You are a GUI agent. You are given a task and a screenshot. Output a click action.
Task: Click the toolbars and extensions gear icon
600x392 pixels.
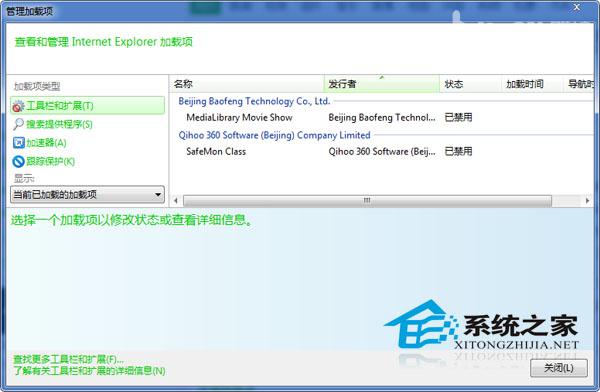coord(18,106)
